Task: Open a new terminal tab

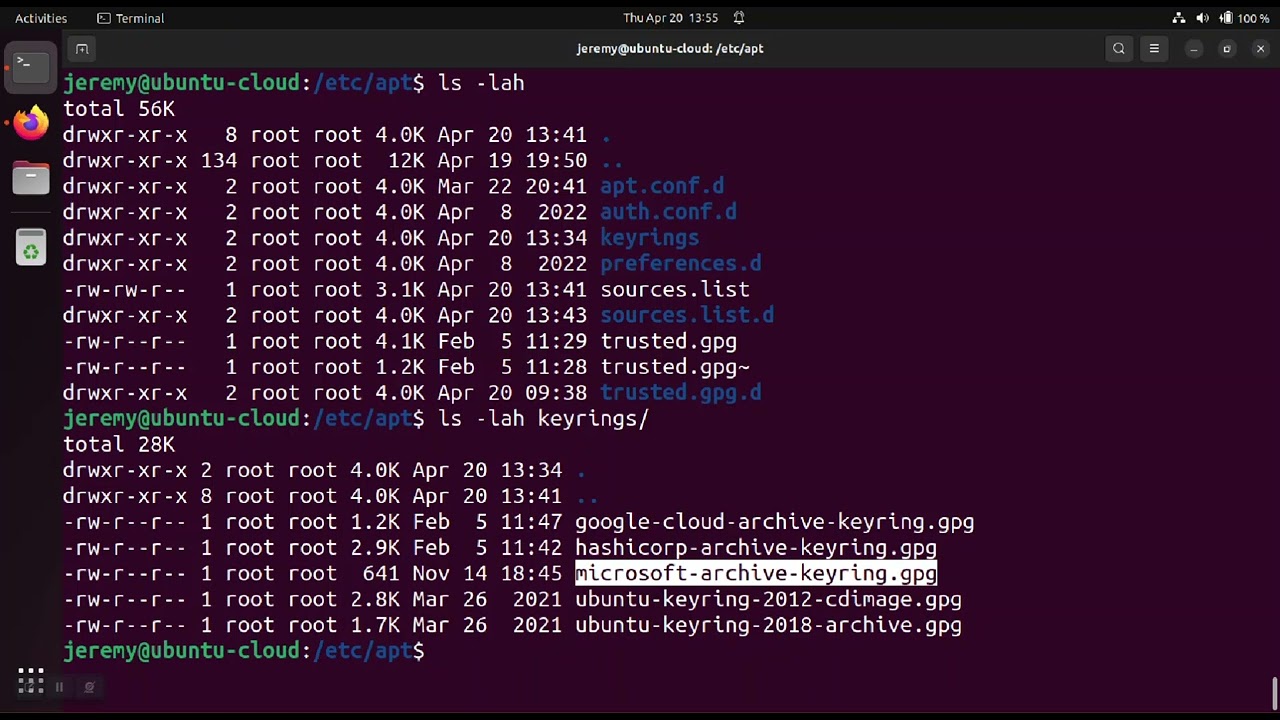Action: [82, 49]
